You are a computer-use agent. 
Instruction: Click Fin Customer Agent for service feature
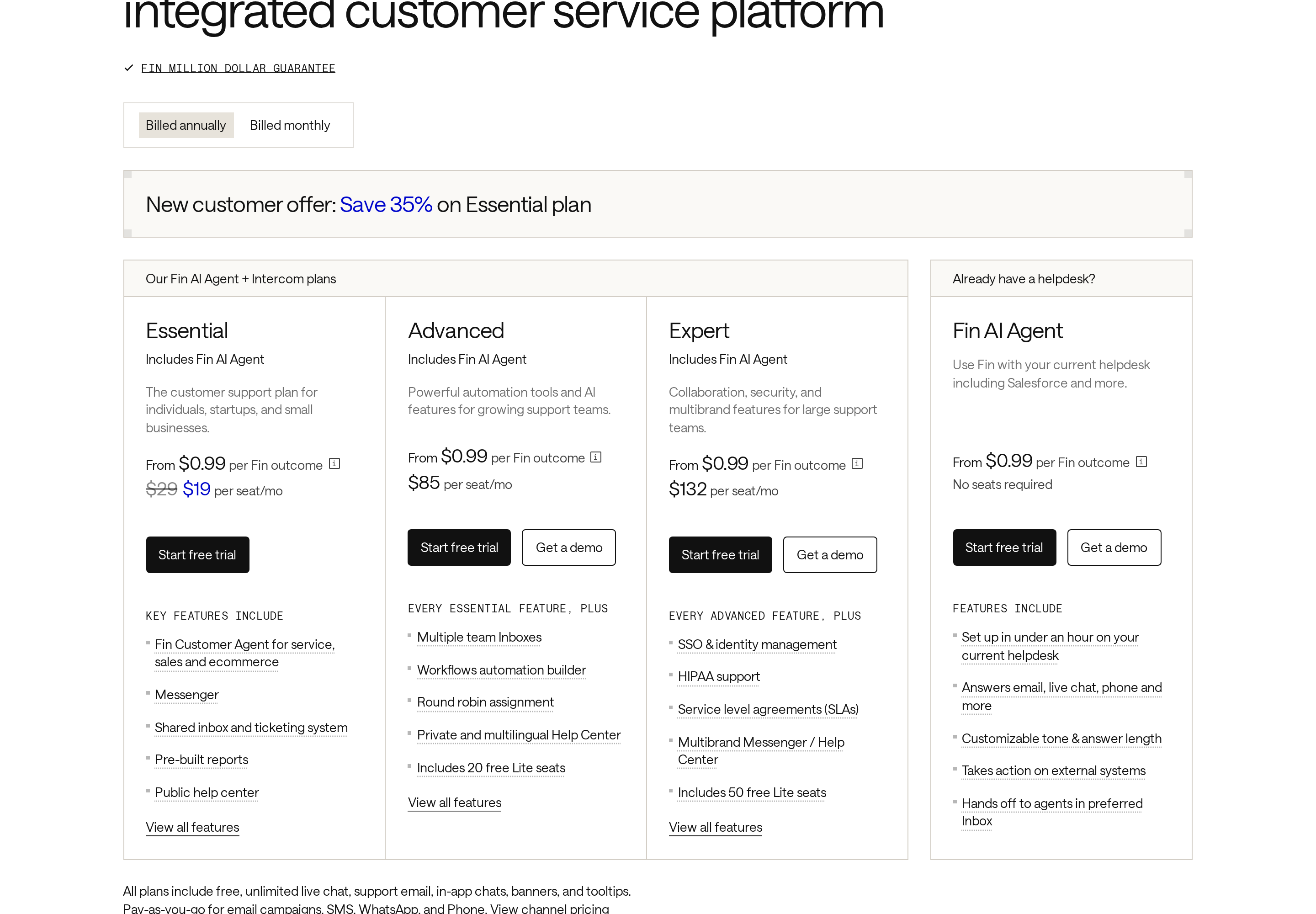(244, 653)
